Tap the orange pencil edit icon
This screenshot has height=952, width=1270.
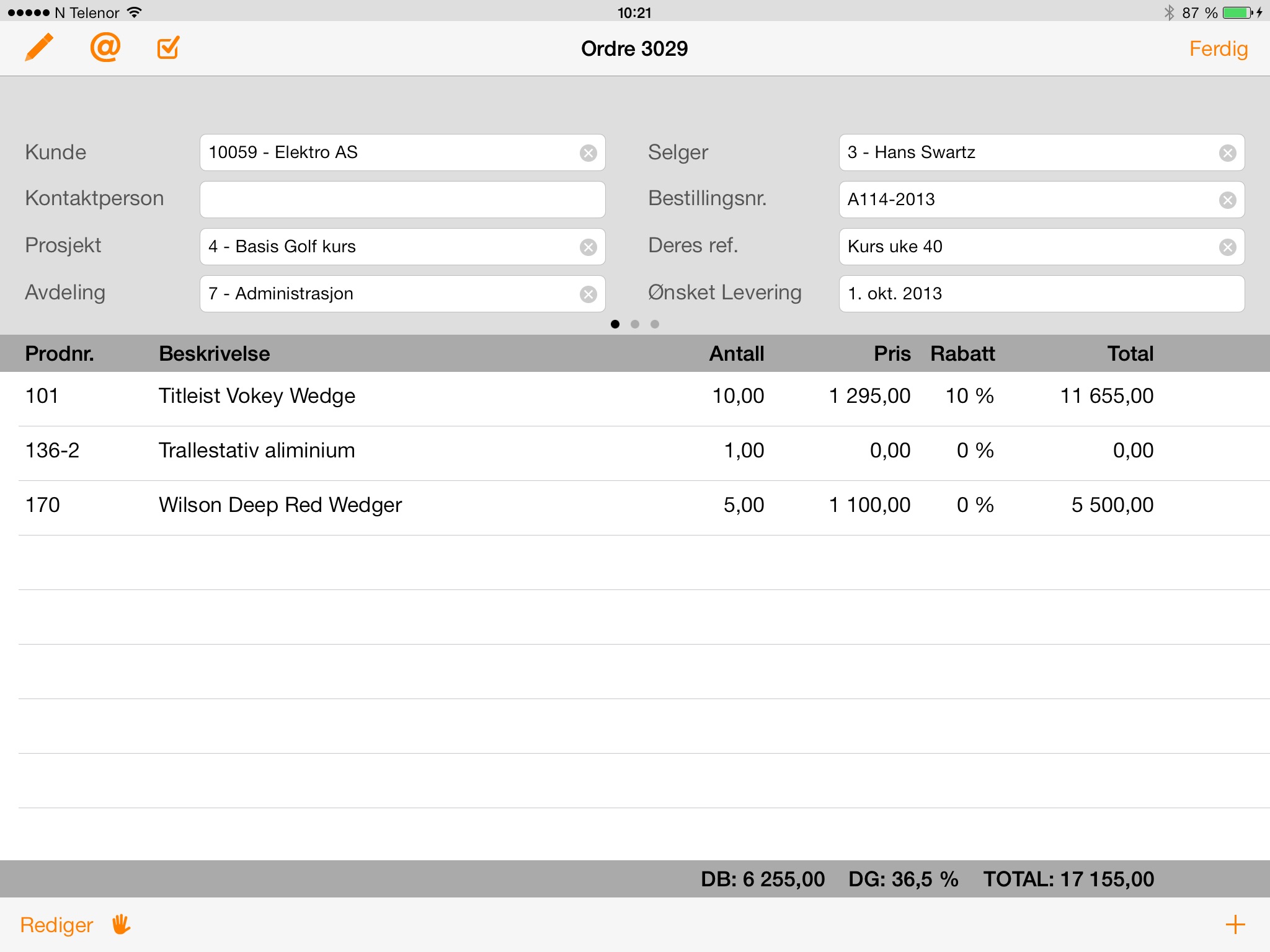[x=38, y=48]
